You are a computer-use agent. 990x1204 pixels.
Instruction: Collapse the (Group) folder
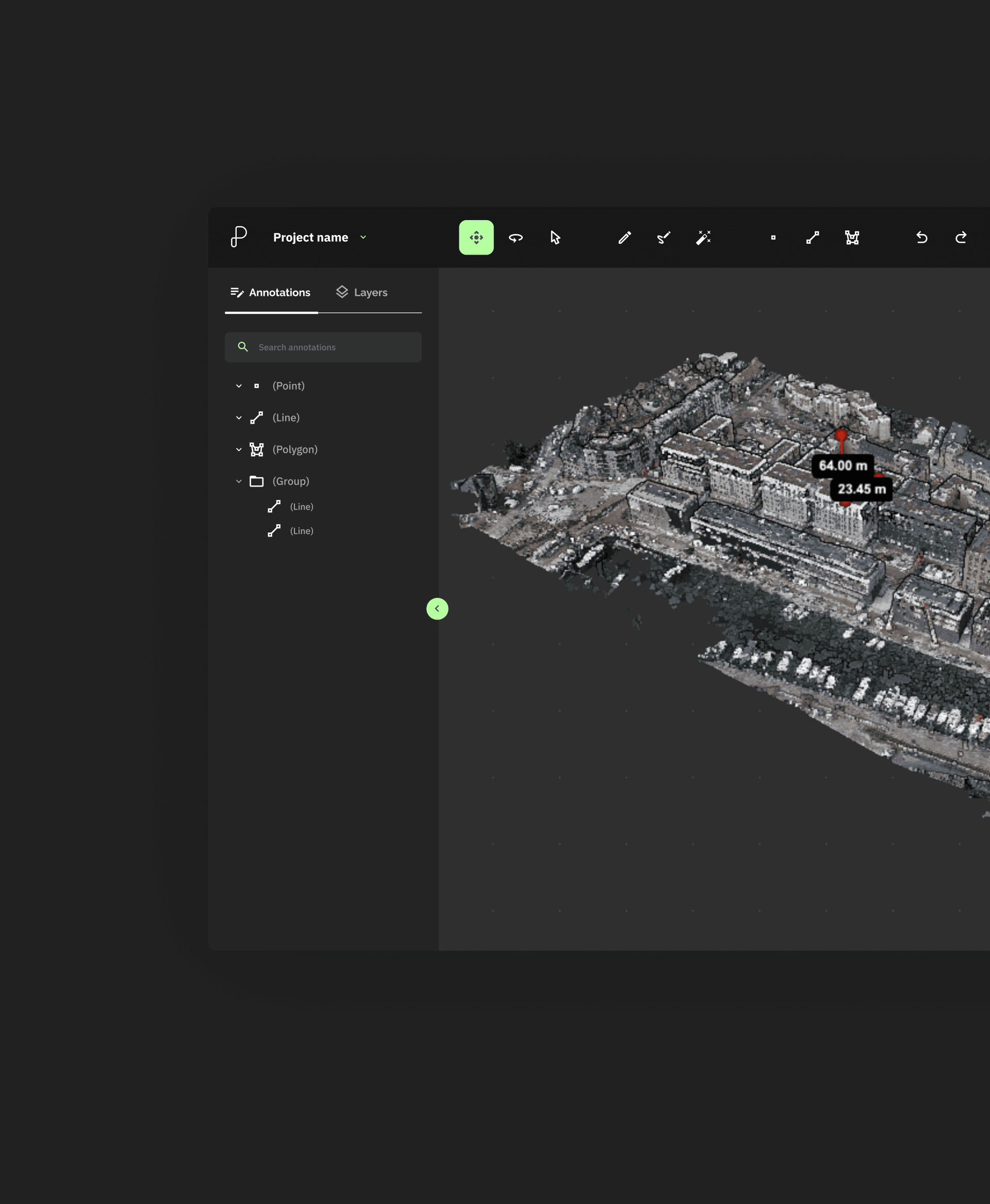point(239,481)
